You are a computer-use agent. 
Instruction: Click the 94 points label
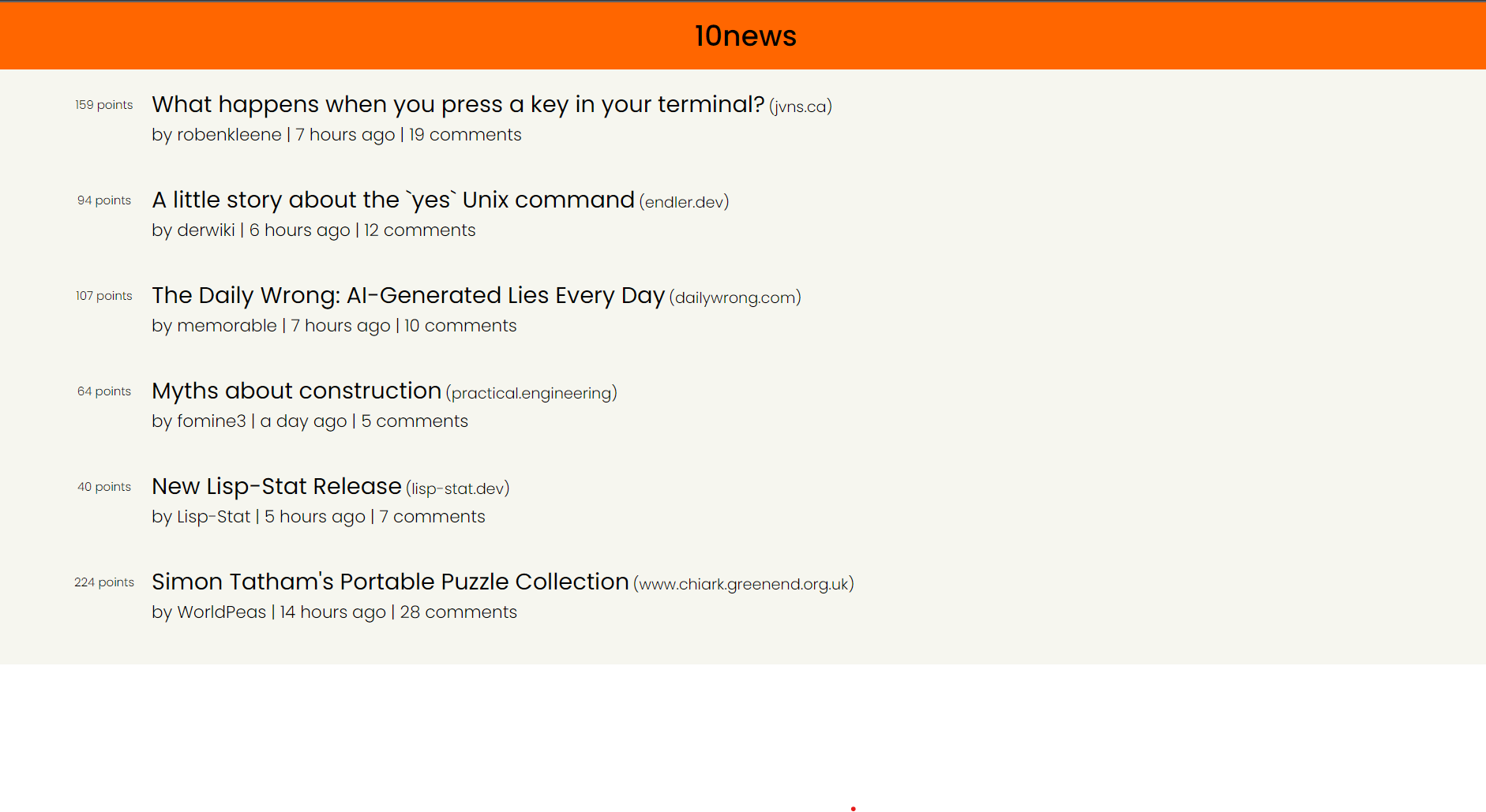click(104, 200)
